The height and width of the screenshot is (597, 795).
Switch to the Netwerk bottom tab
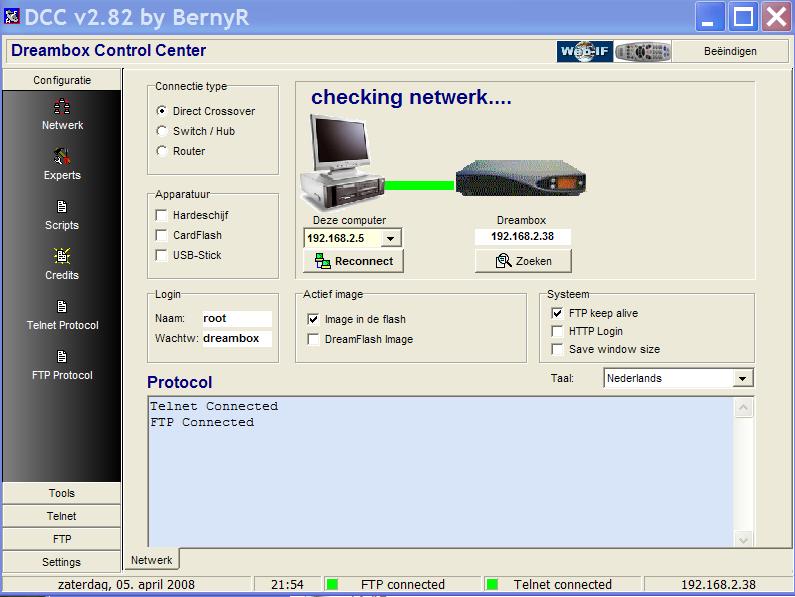click(x=152, y=560)
